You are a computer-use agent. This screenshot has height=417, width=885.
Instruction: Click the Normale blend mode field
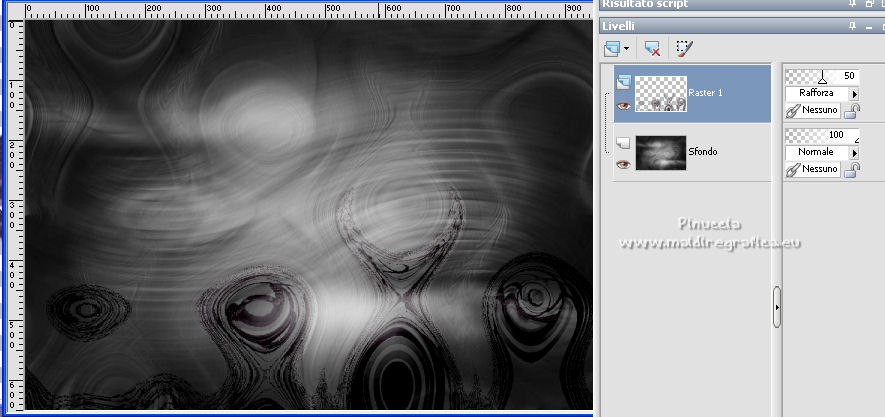pyautogui.click(x=817, y=153)
